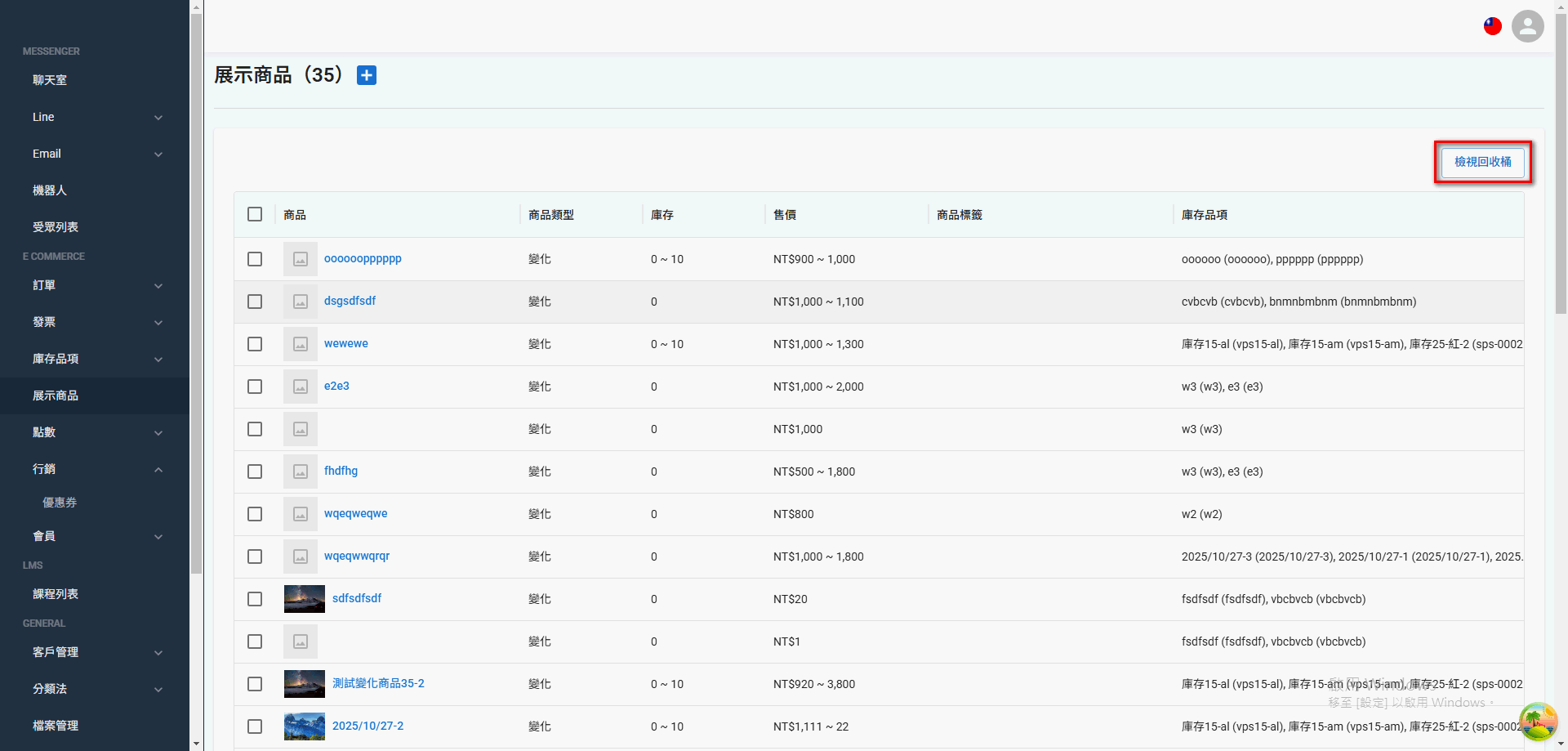Image resolution: width=1568 pixels, height=751 pixels.
Task: Select the sdfsdfsdf row checkbox
Action: [255, 599]
